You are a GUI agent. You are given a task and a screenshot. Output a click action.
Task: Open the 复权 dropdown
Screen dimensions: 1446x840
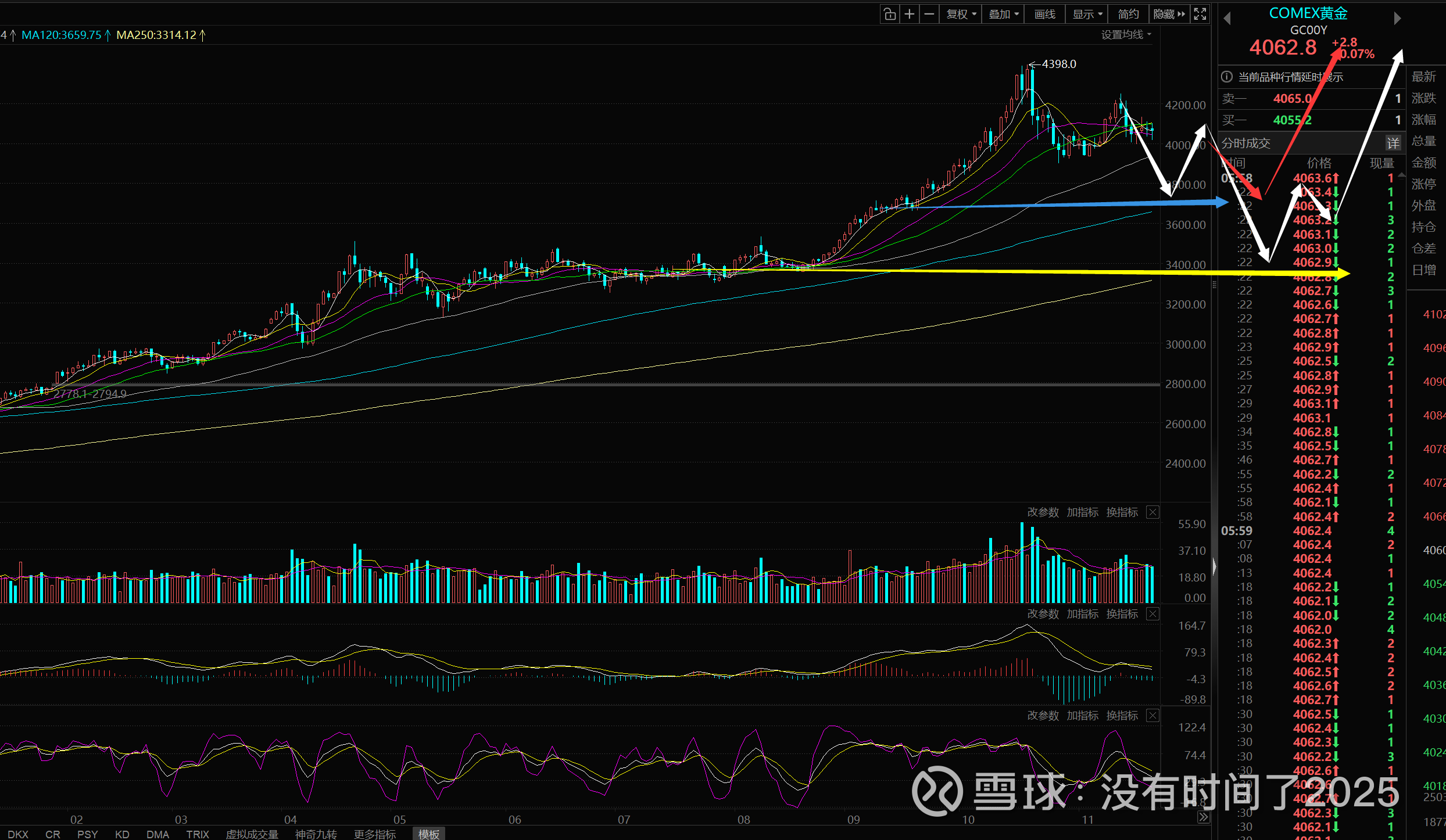pyautogui.click(x=961, y=14)
